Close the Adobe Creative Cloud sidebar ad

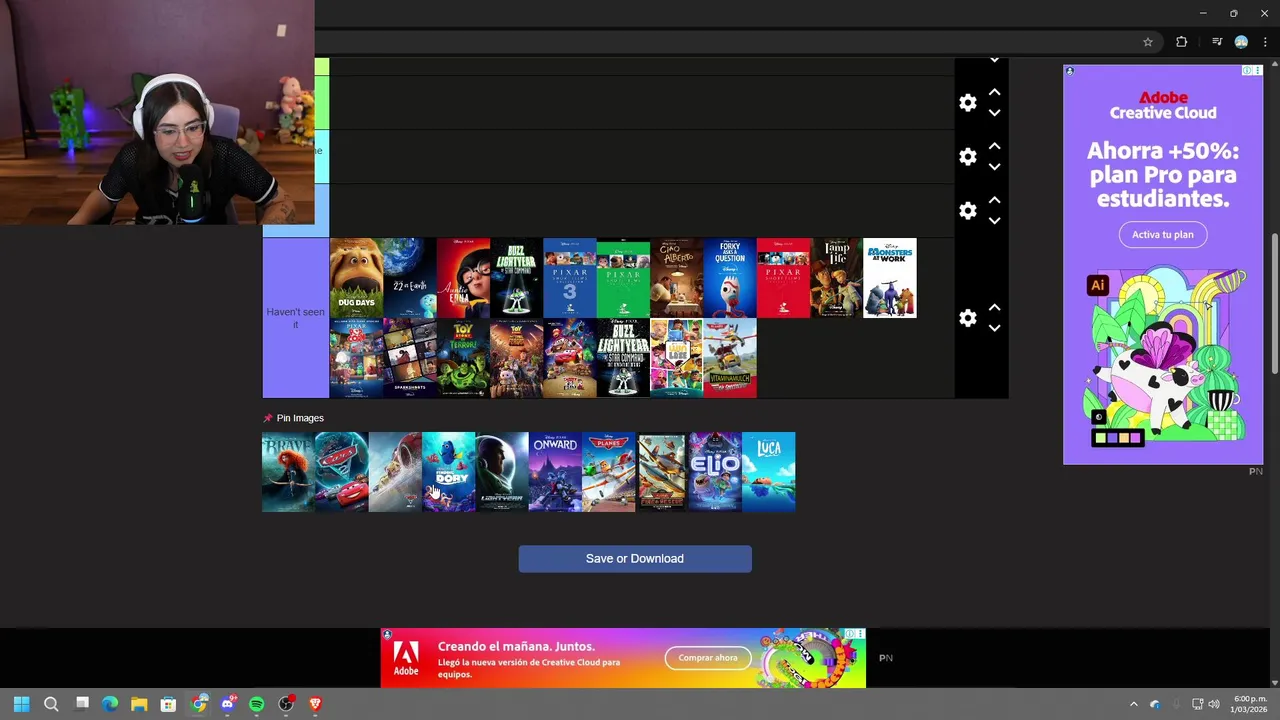(1257, 71)
